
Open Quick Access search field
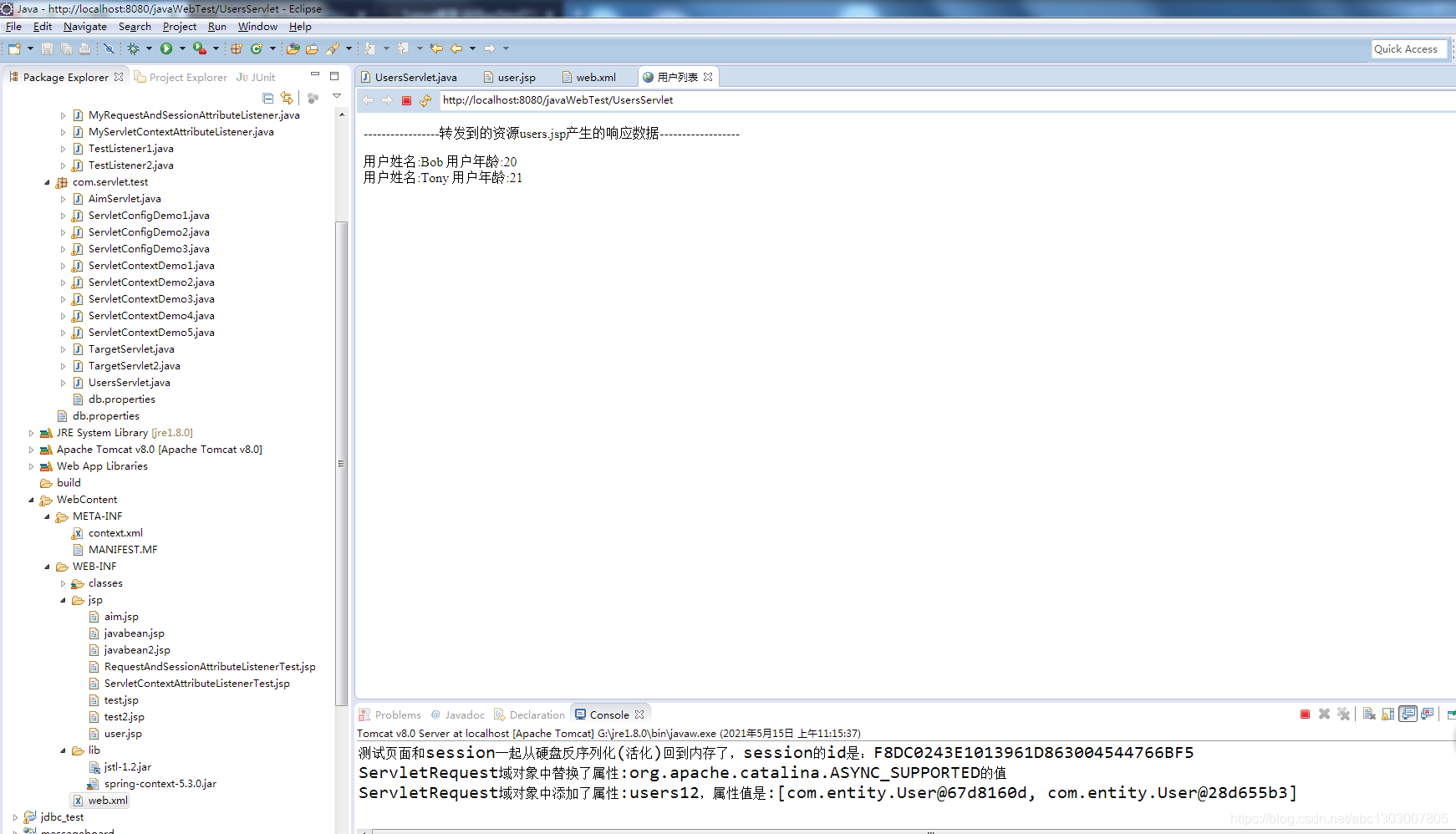coord(1408,48)
